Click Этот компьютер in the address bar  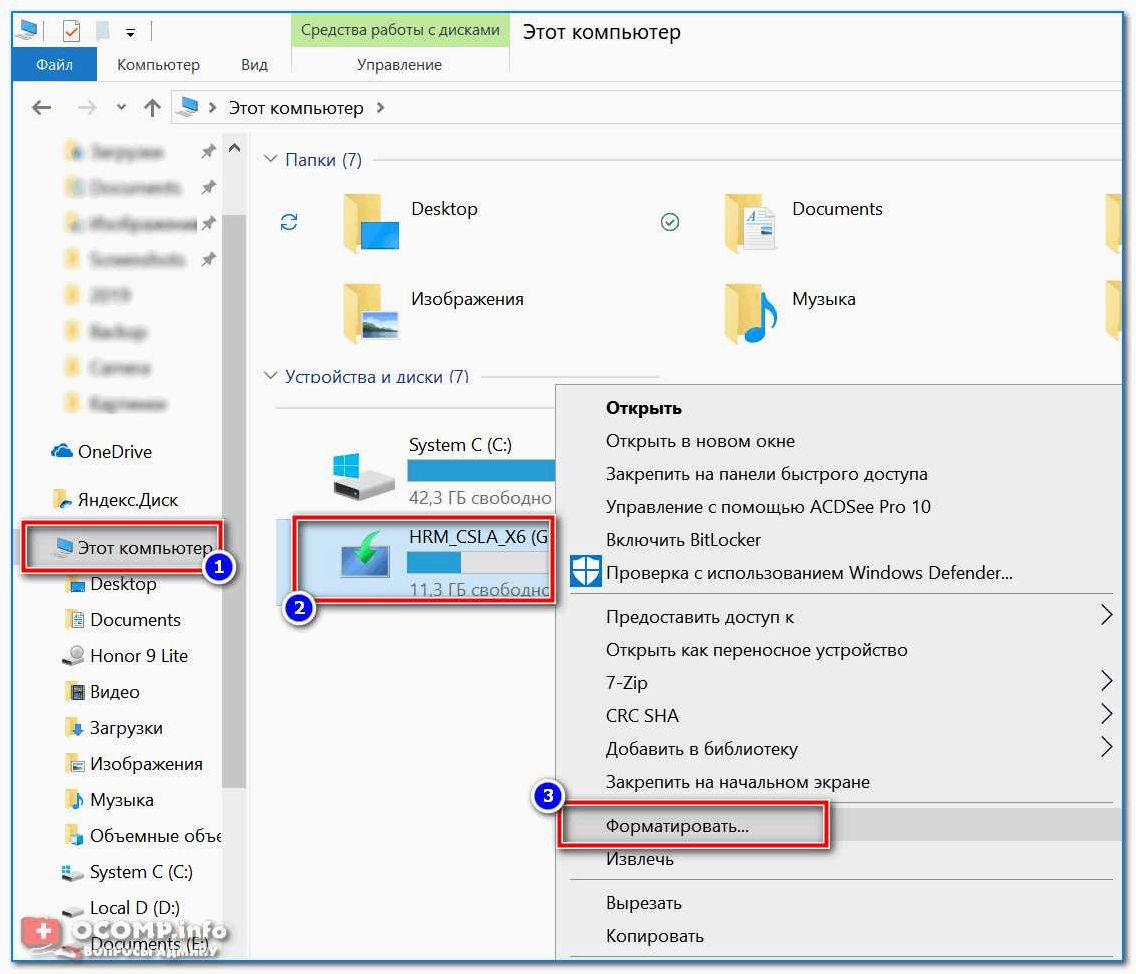pyautogui.click(x=296, y=108)
